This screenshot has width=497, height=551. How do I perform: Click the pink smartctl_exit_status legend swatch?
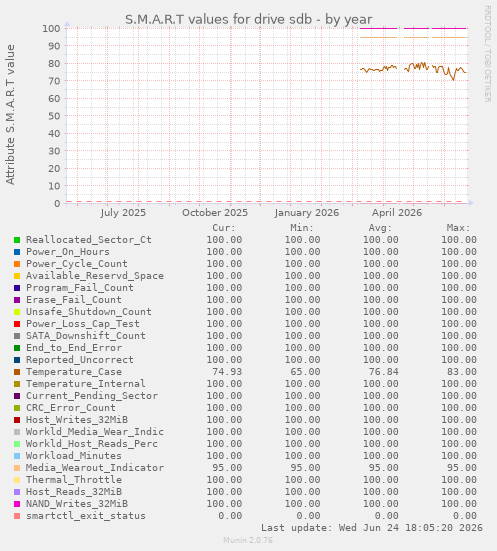click(x=17, y=516)
